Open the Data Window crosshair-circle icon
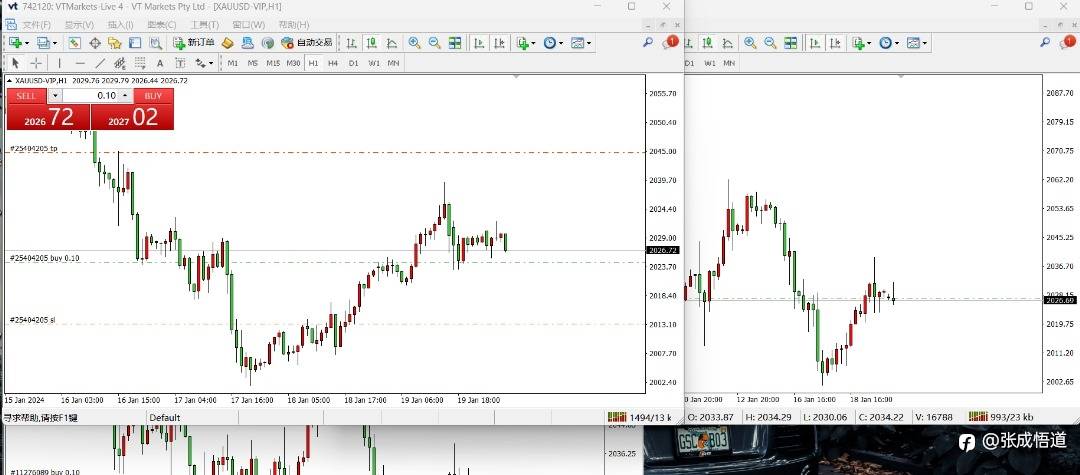1080x475 pixels. click(x=95, y=43)
